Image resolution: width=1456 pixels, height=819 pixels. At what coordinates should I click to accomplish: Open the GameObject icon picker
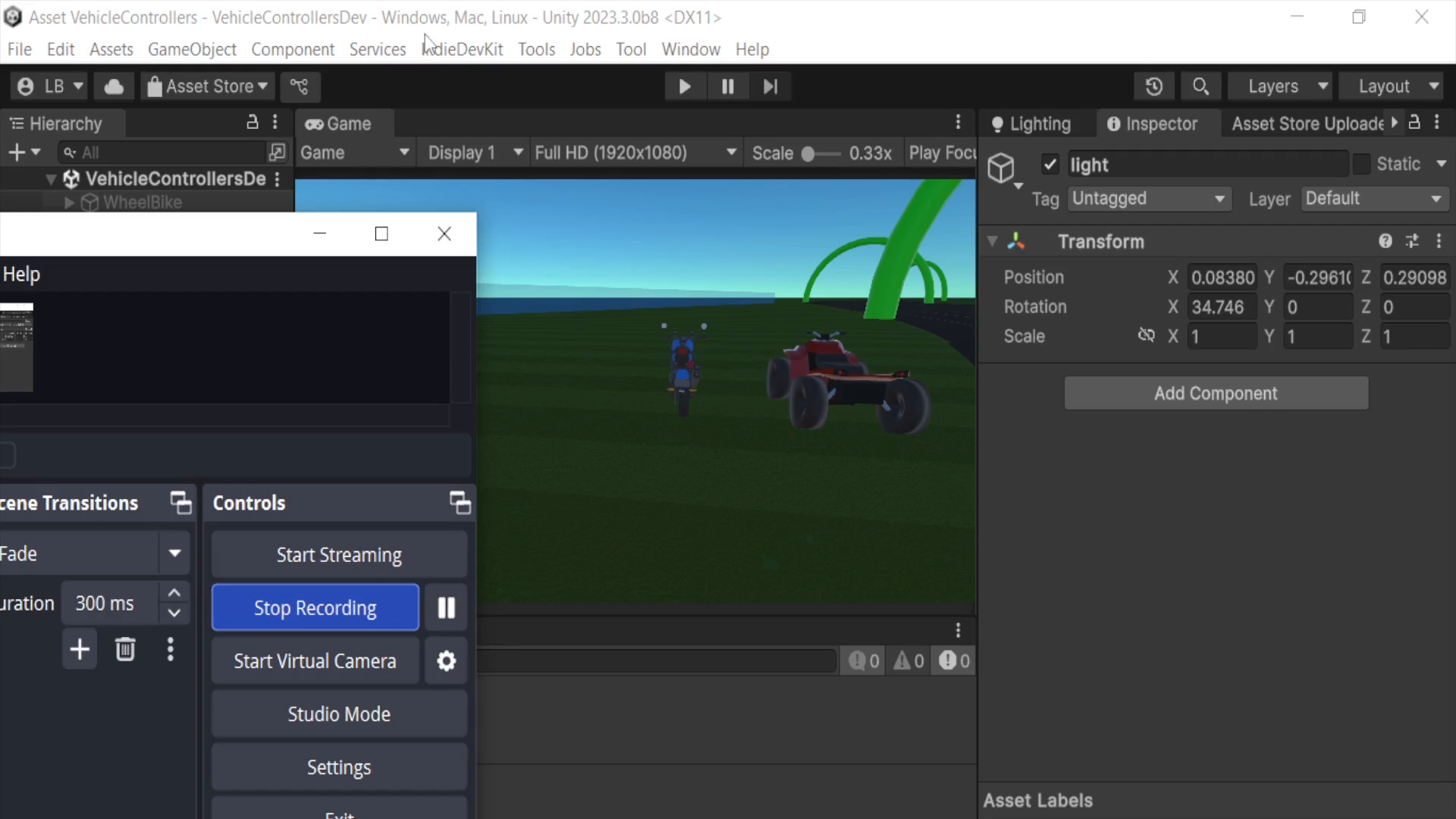tap(1004, 169)
